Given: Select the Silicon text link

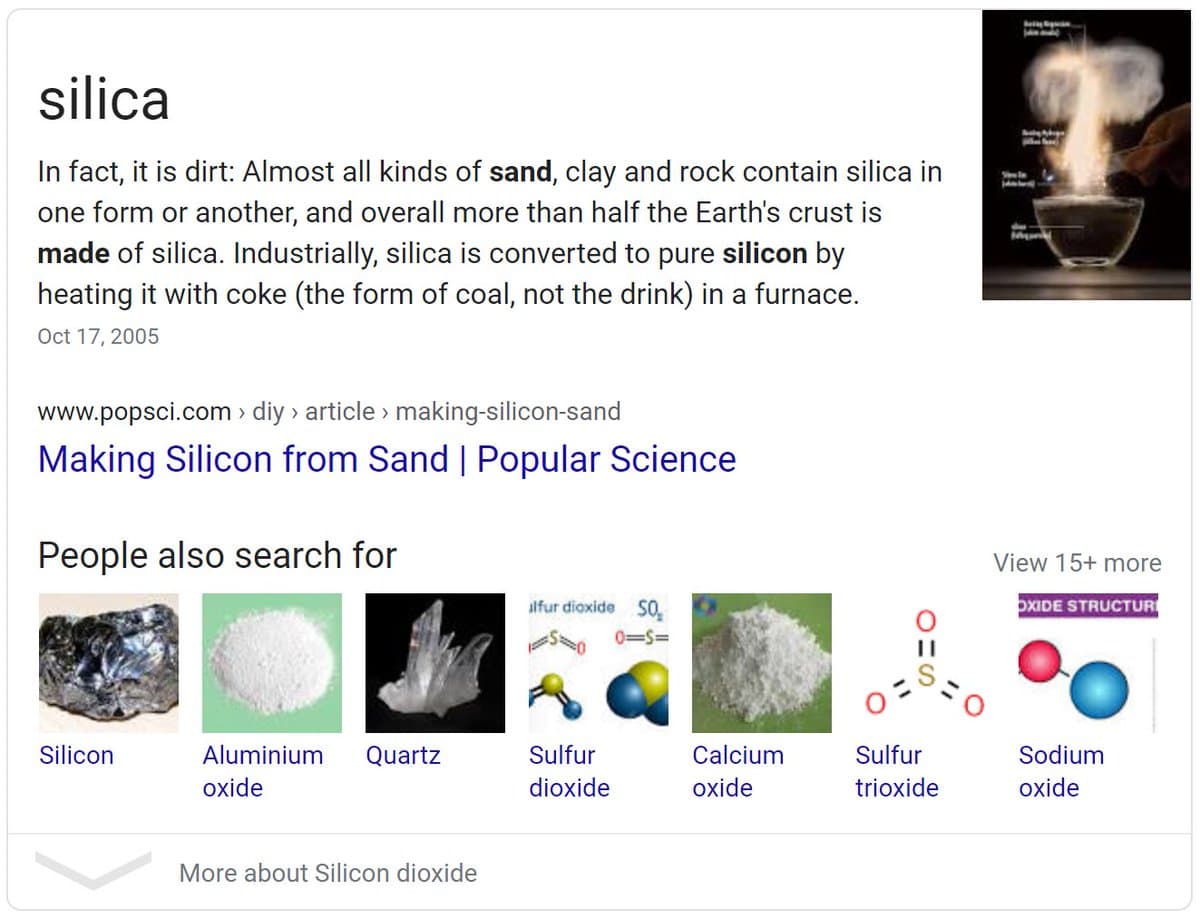Looking at the screenshot, I should click(76, 755).
